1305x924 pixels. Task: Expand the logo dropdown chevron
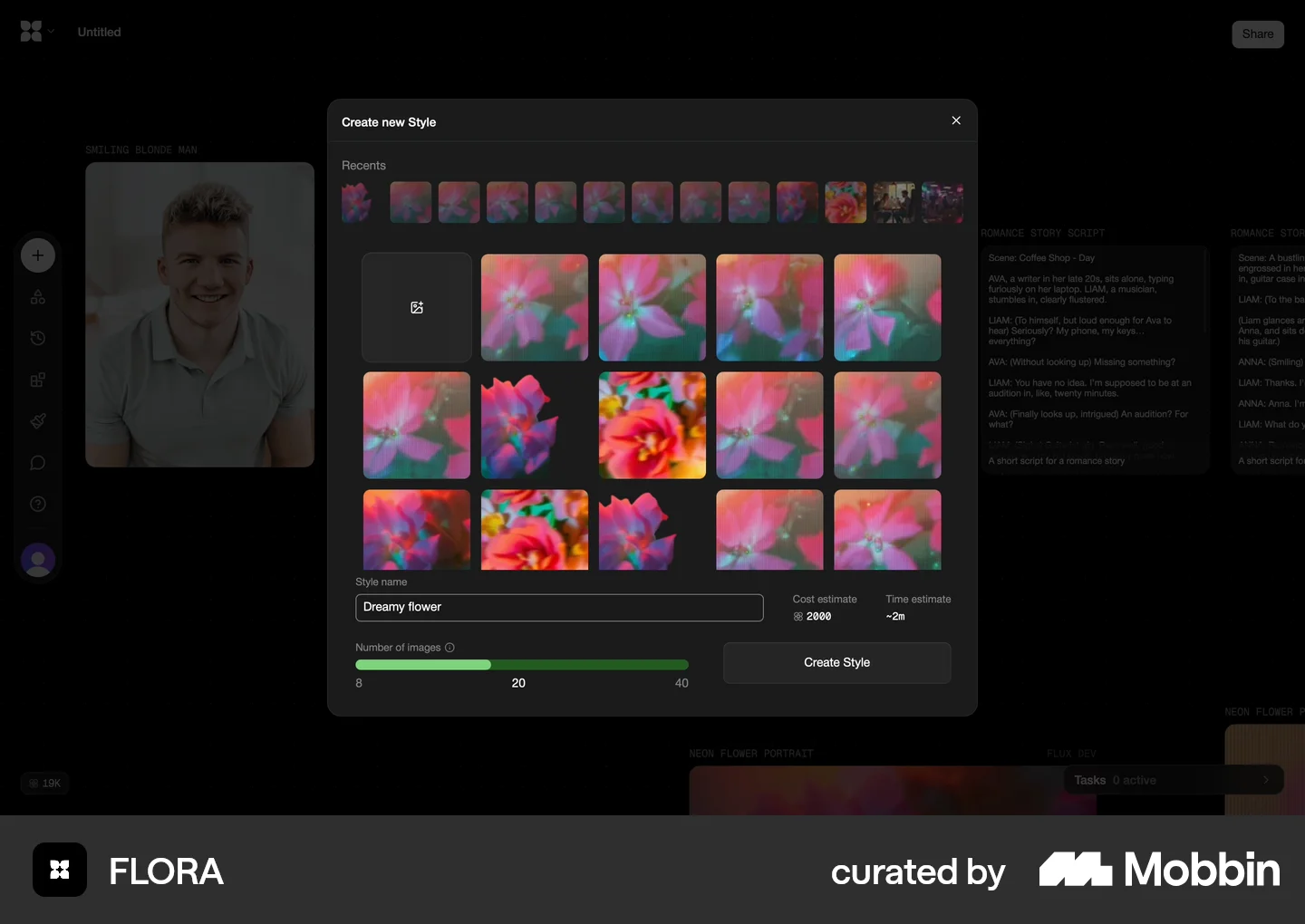(x=52, y=32)
